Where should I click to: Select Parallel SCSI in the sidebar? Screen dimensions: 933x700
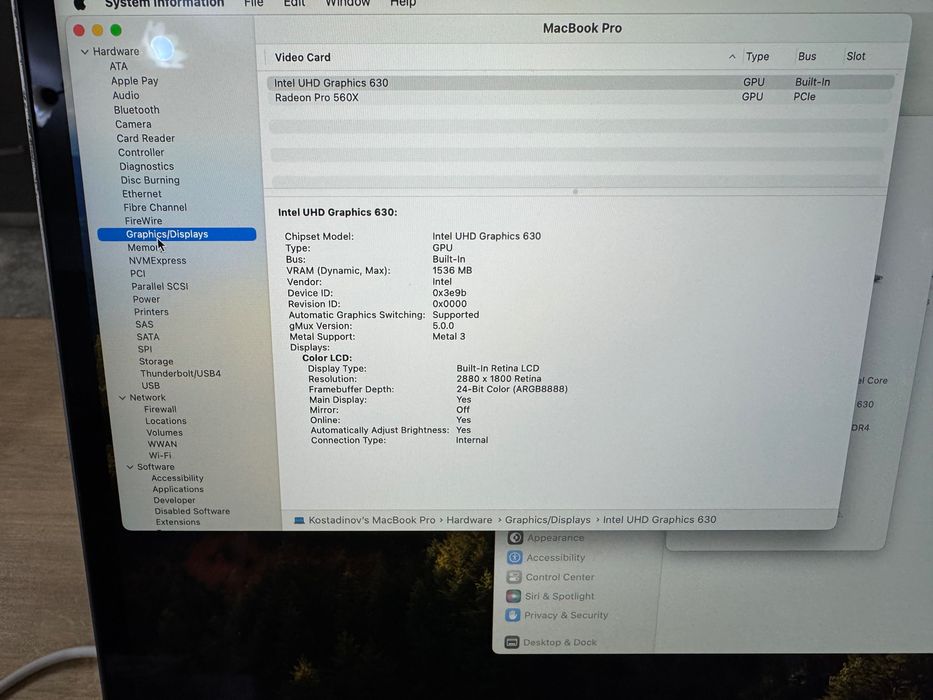point(159,286)
